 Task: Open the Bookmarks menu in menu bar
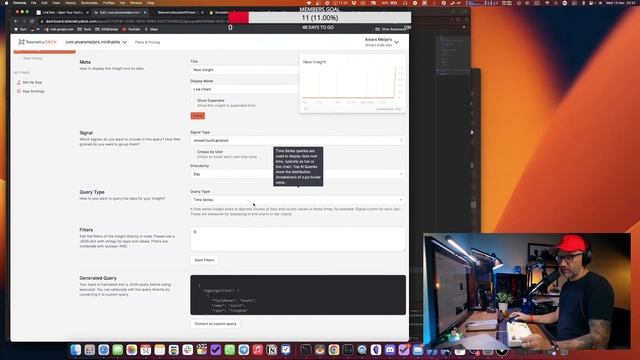tap(89, 2)
